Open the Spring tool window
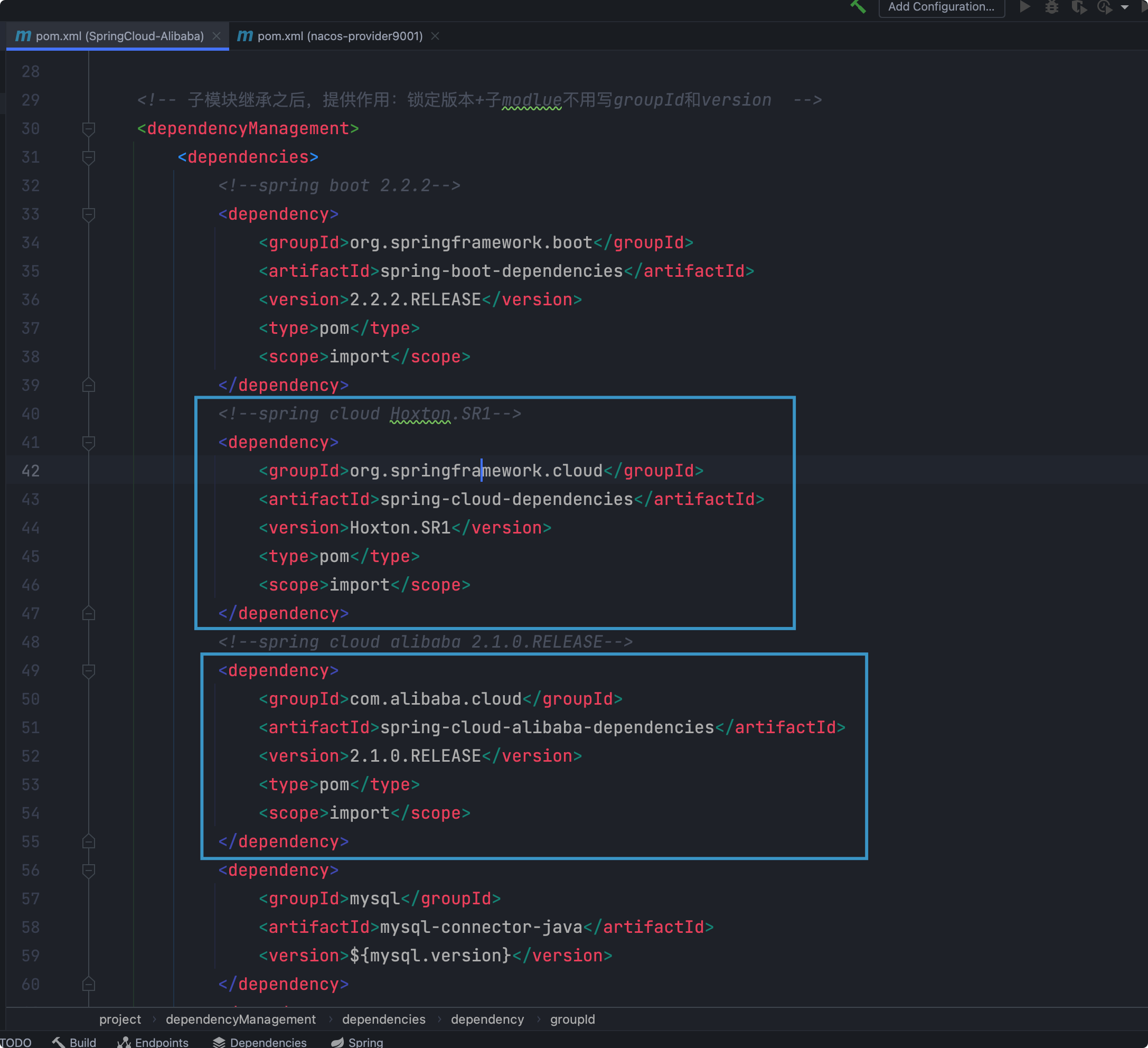The width and height of the screenshot is (1148, 1048). point(357,1042)
